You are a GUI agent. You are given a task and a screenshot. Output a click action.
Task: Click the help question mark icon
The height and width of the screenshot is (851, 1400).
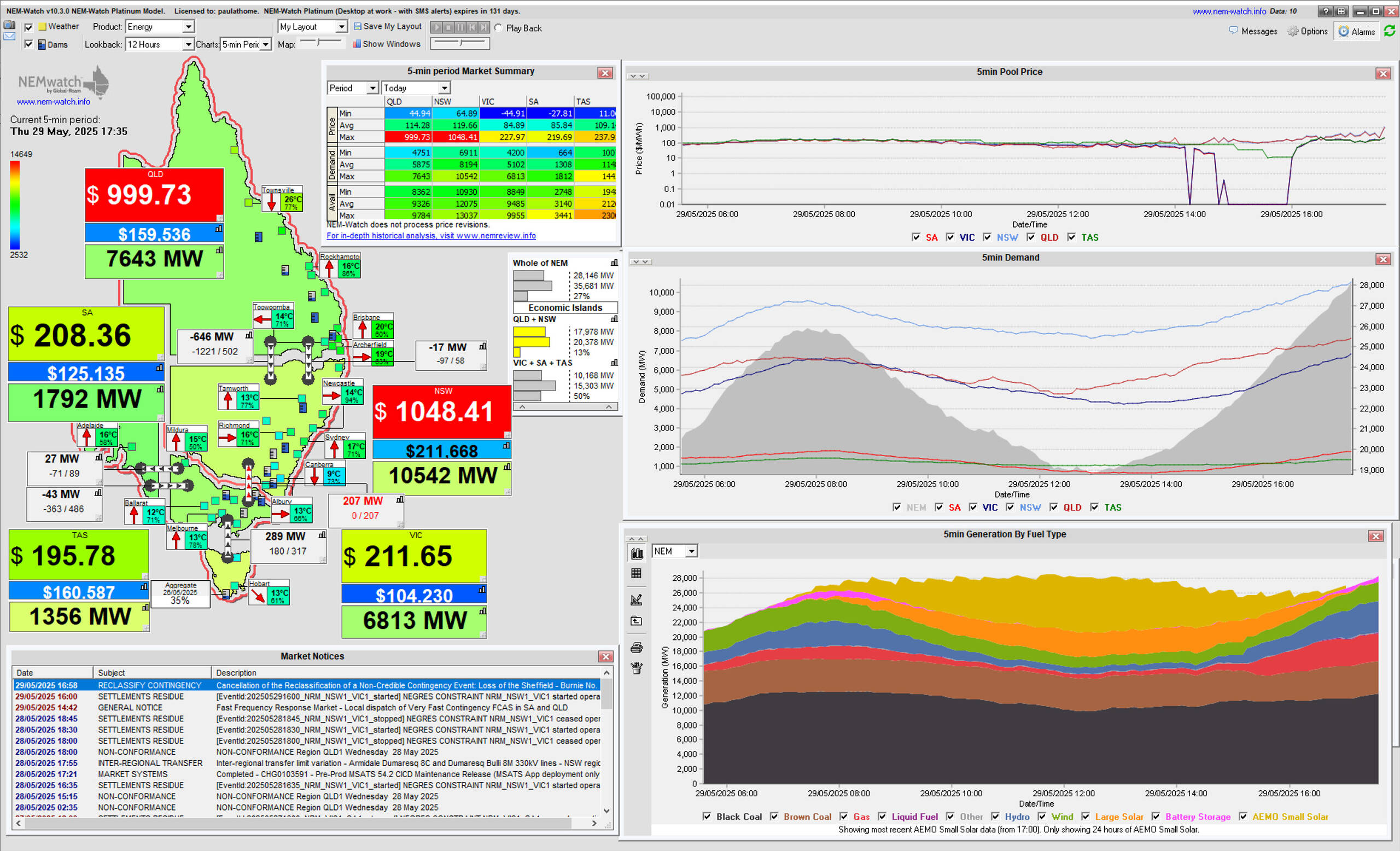coord(1325,11)
